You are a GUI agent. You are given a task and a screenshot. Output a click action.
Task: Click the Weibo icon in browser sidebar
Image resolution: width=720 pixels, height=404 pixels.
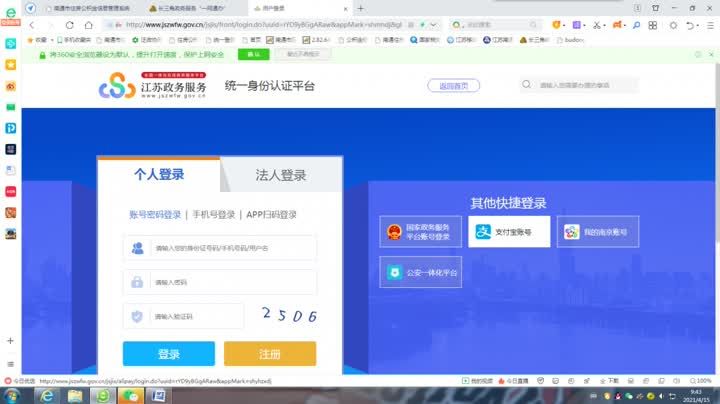coord(11,86)
